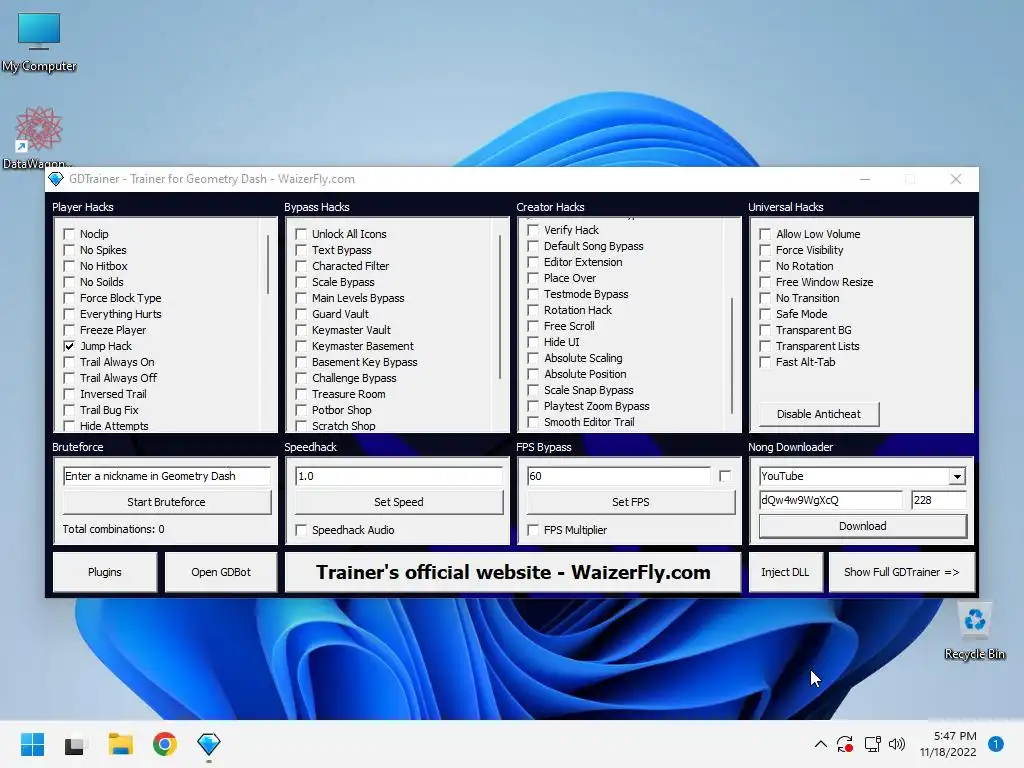
Task: Click Show Full GDTrainer button
Action: pos(901,572)
